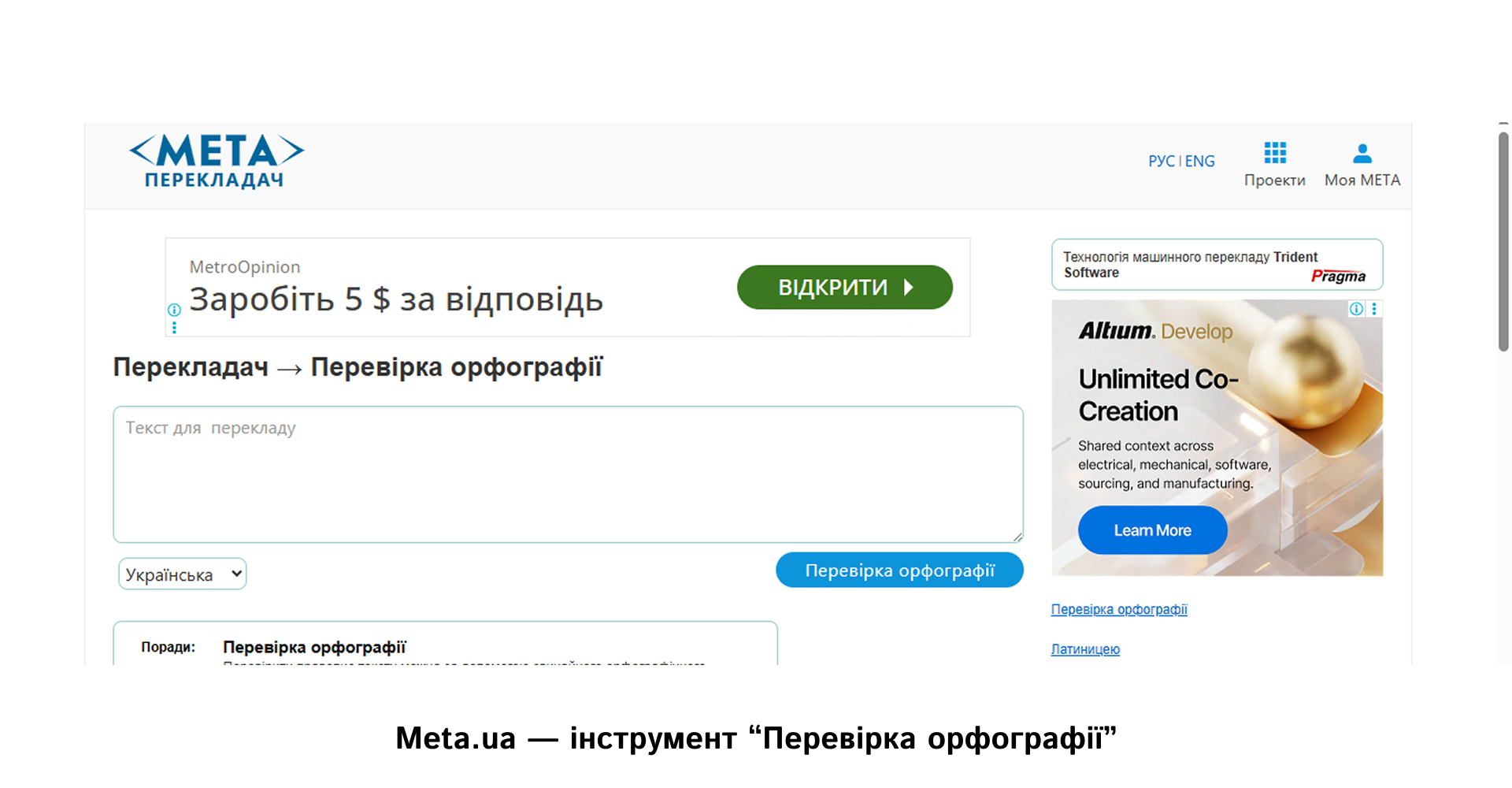
Task: Open info icon on MetroOpinion ad
Action: (x=173, y=311)
